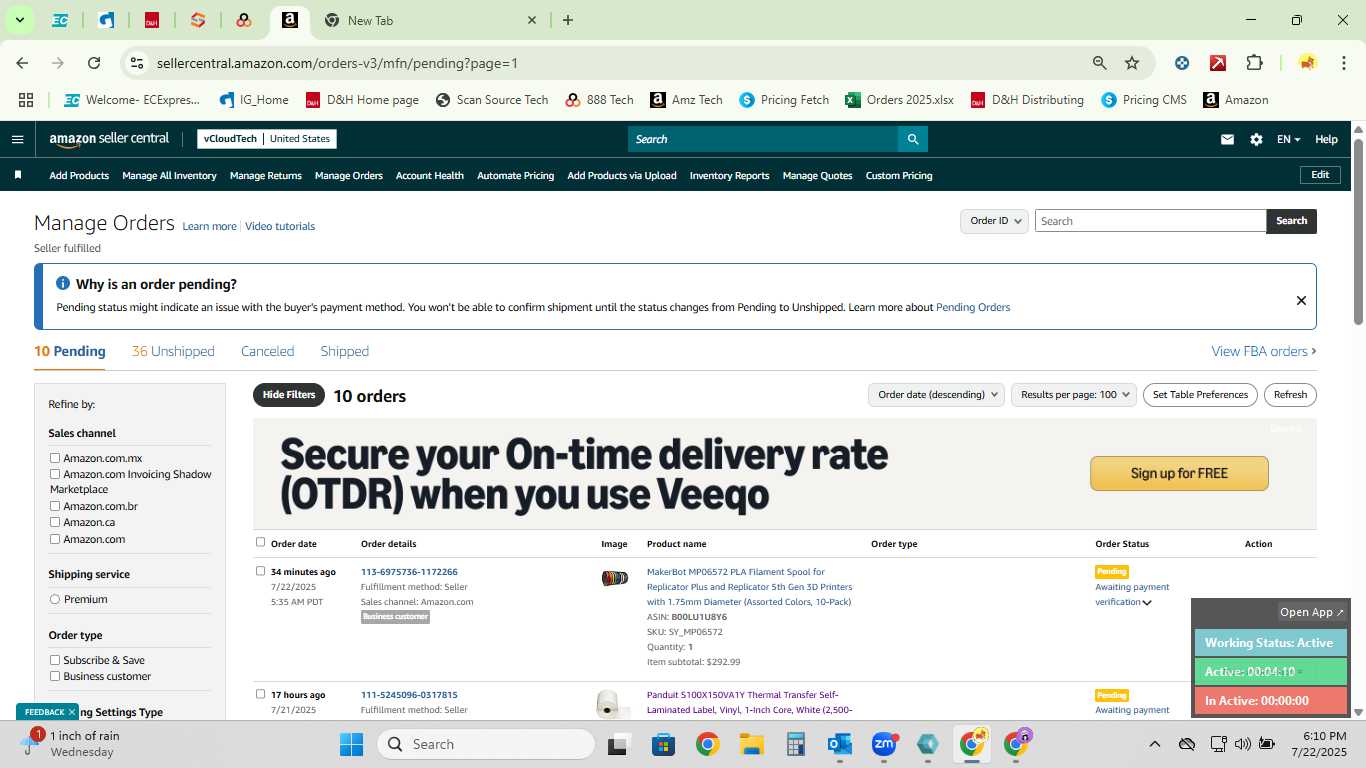The width and height of the screenshot is (1366, 768).
Task: Show hidden system tray icons
Action: coord(1155,744)
